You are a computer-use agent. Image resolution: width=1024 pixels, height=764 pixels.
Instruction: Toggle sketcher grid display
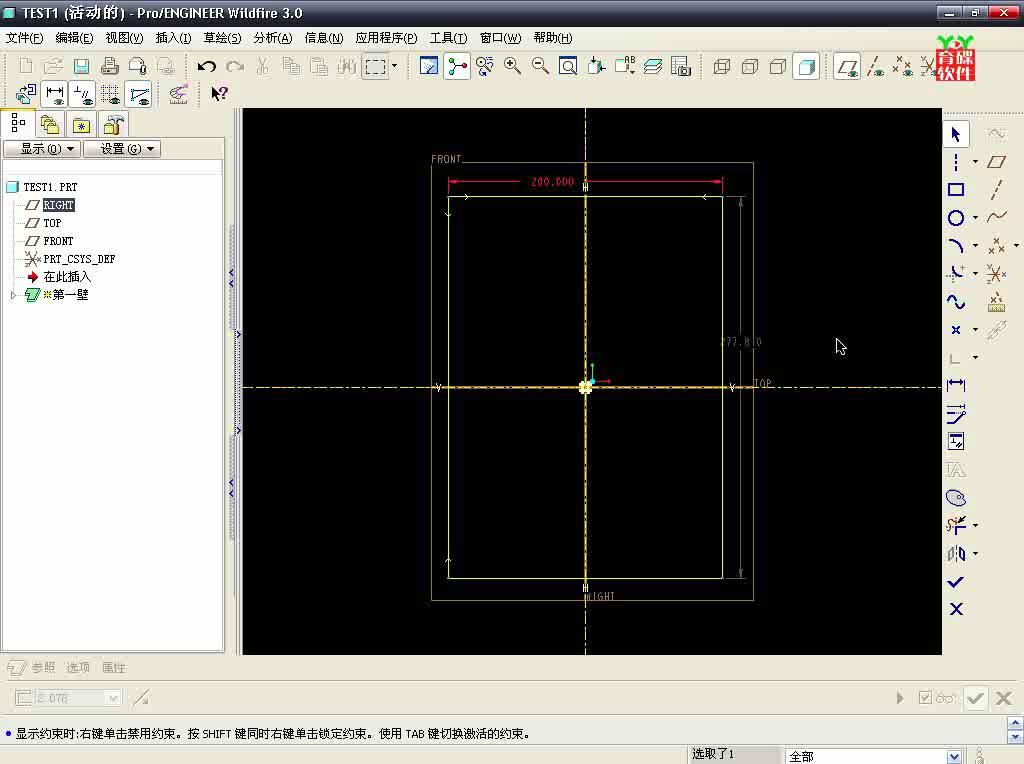coord(110,94)
